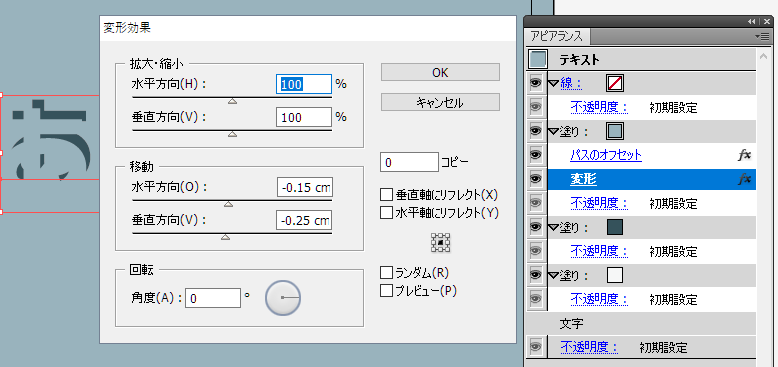Click the 移動 水平方向(O) slider handle
Viewport: 778px width, 367px height.
(228, 204)
